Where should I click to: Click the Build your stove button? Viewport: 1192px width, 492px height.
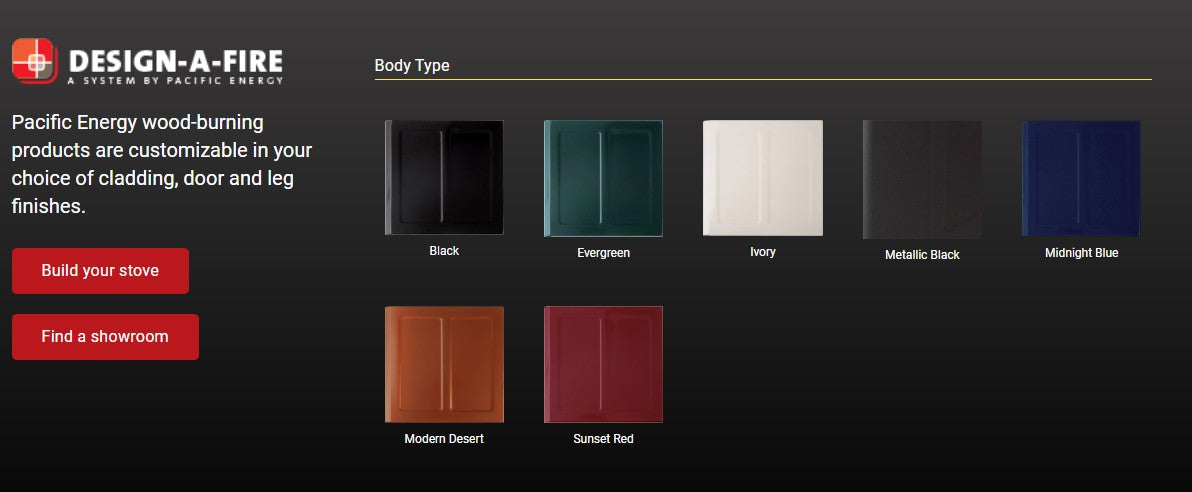point(100,271)
